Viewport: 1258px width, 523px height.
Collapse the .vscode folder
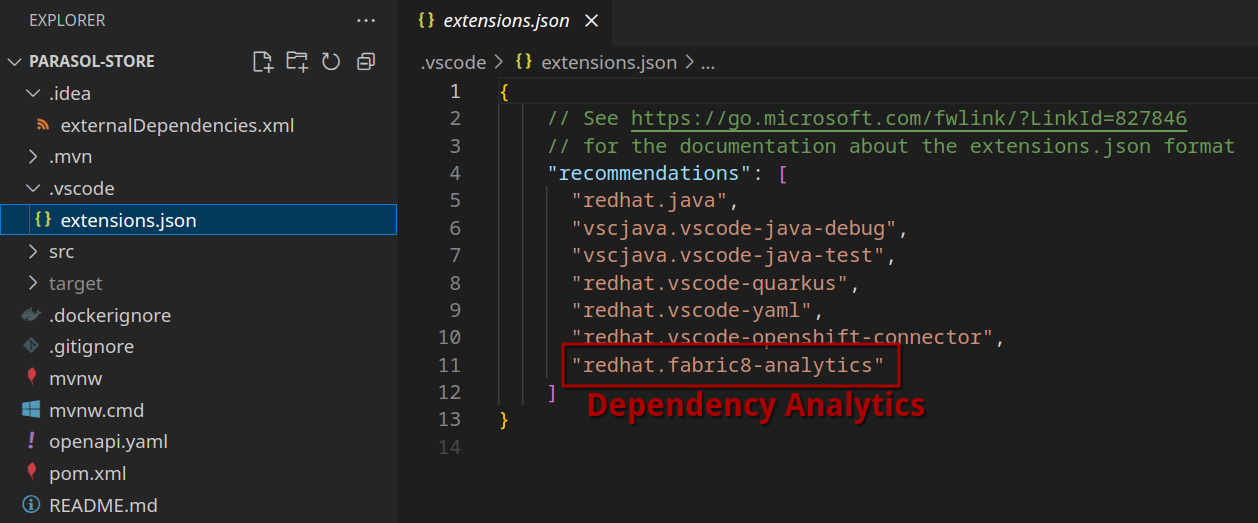click(81, 189)
